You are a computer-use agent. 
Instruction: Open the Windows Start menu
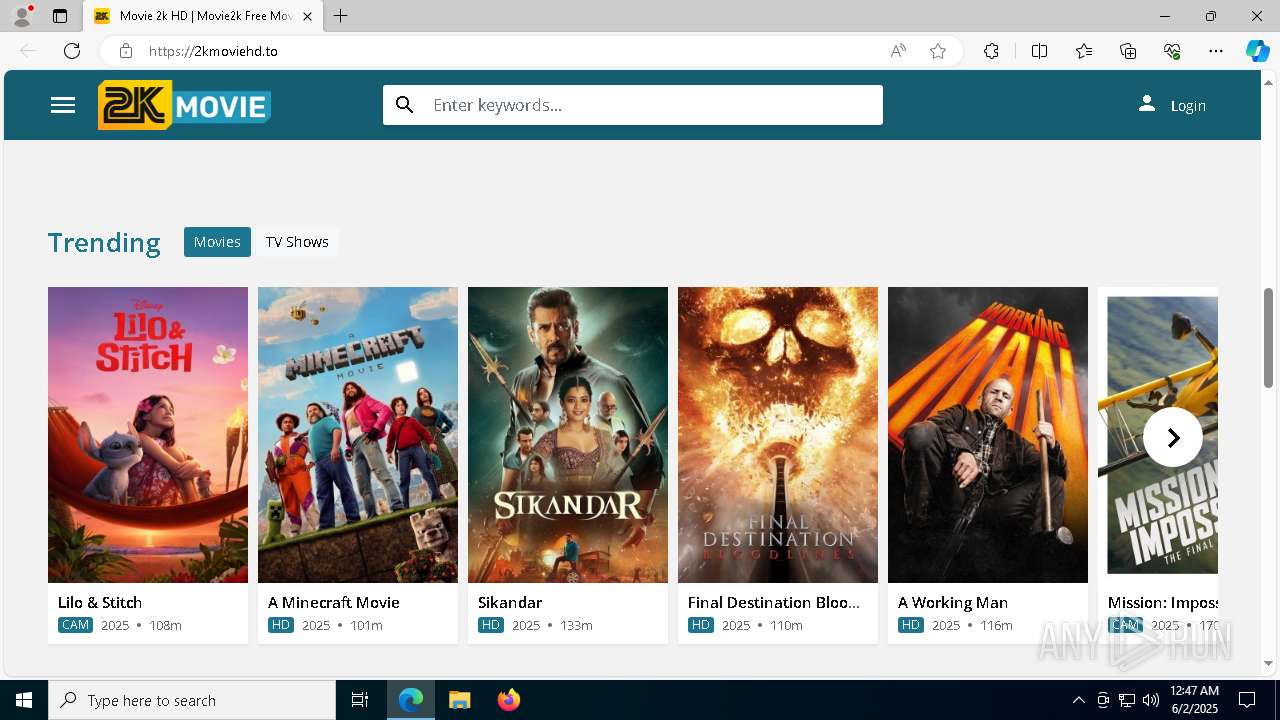click(x=24, y=700)
